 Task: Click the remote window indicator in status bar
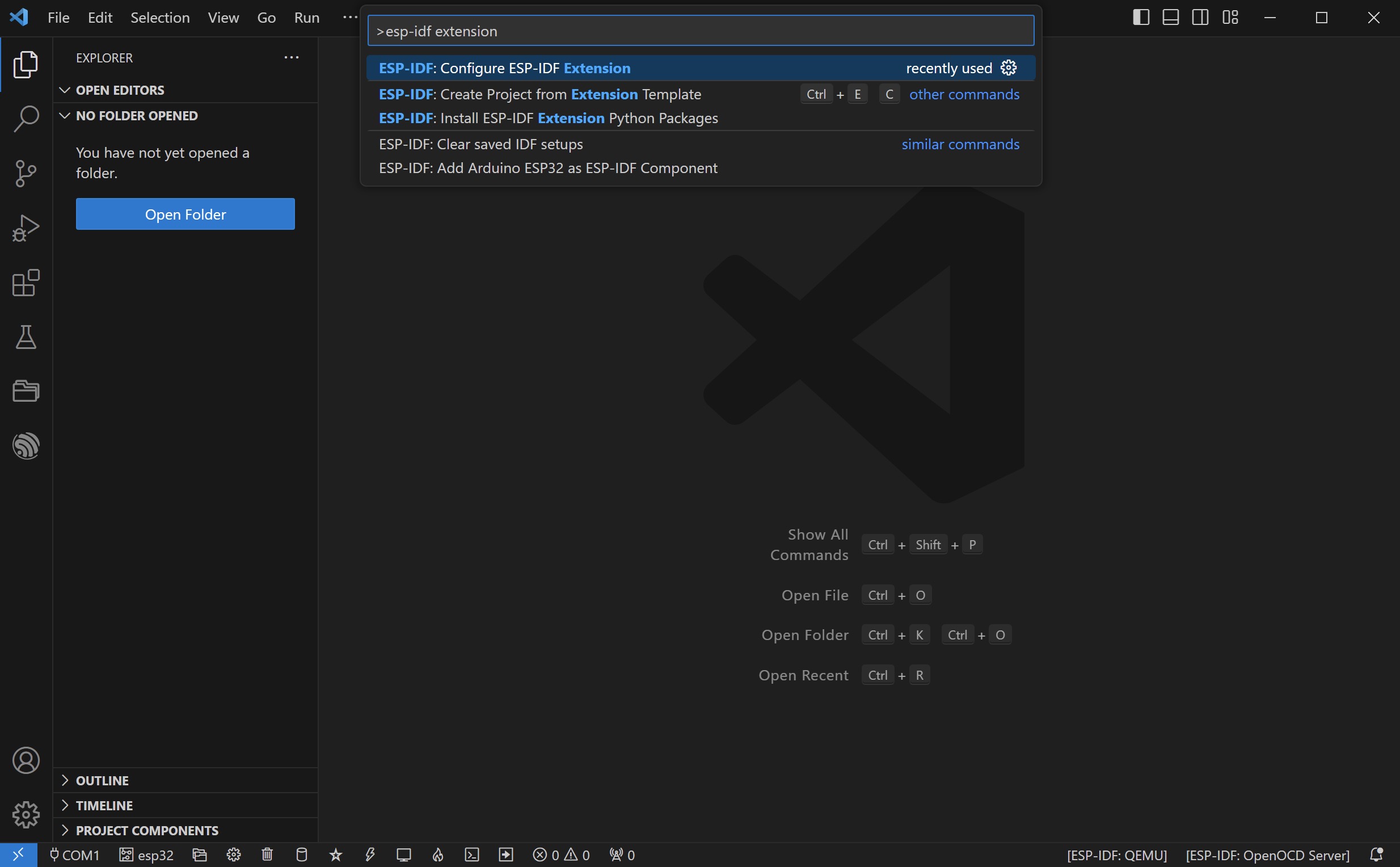point(18,855)
